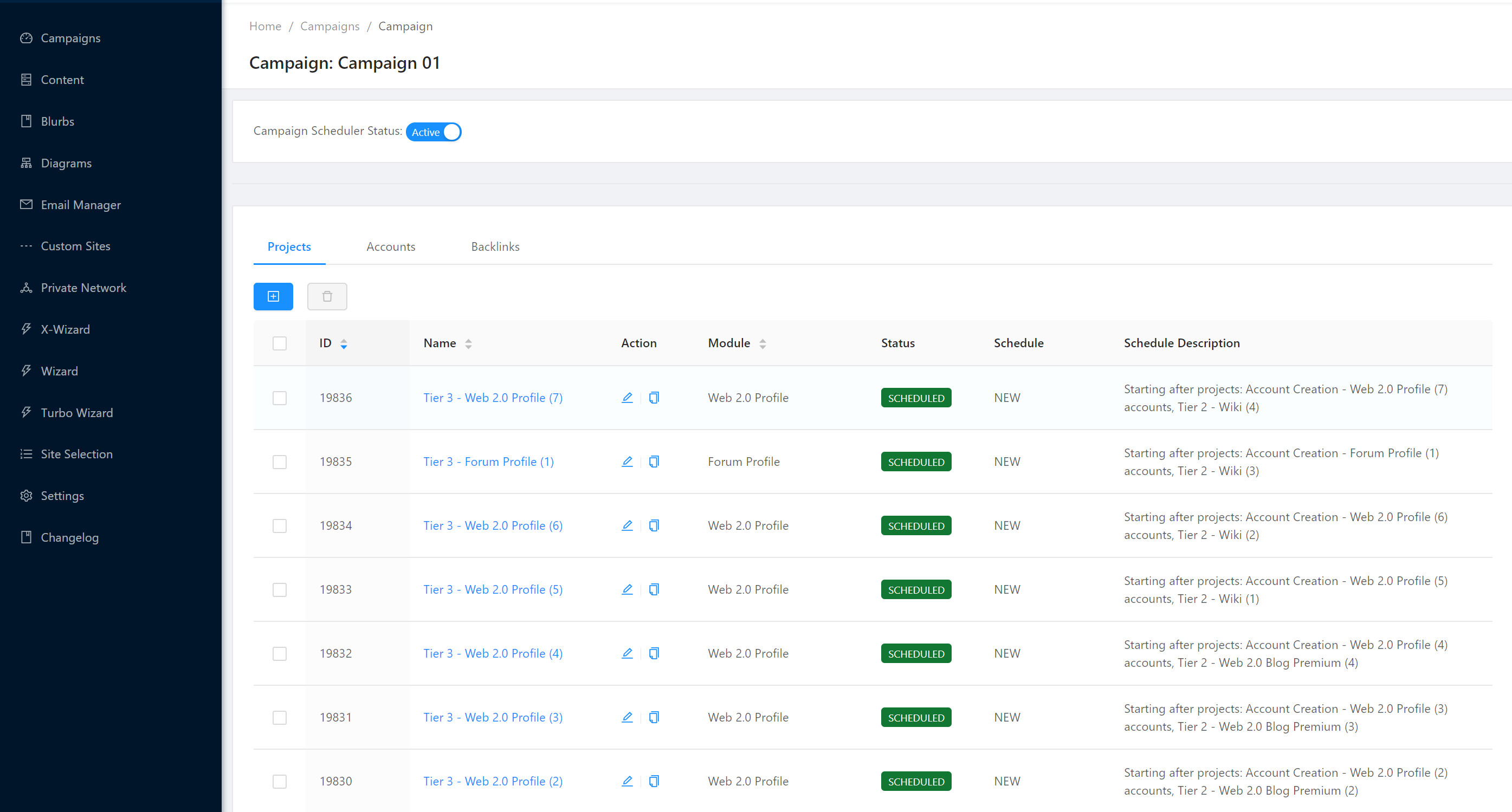
Task: Open Email Manager in sidebar
Action: tap(80, 205)
